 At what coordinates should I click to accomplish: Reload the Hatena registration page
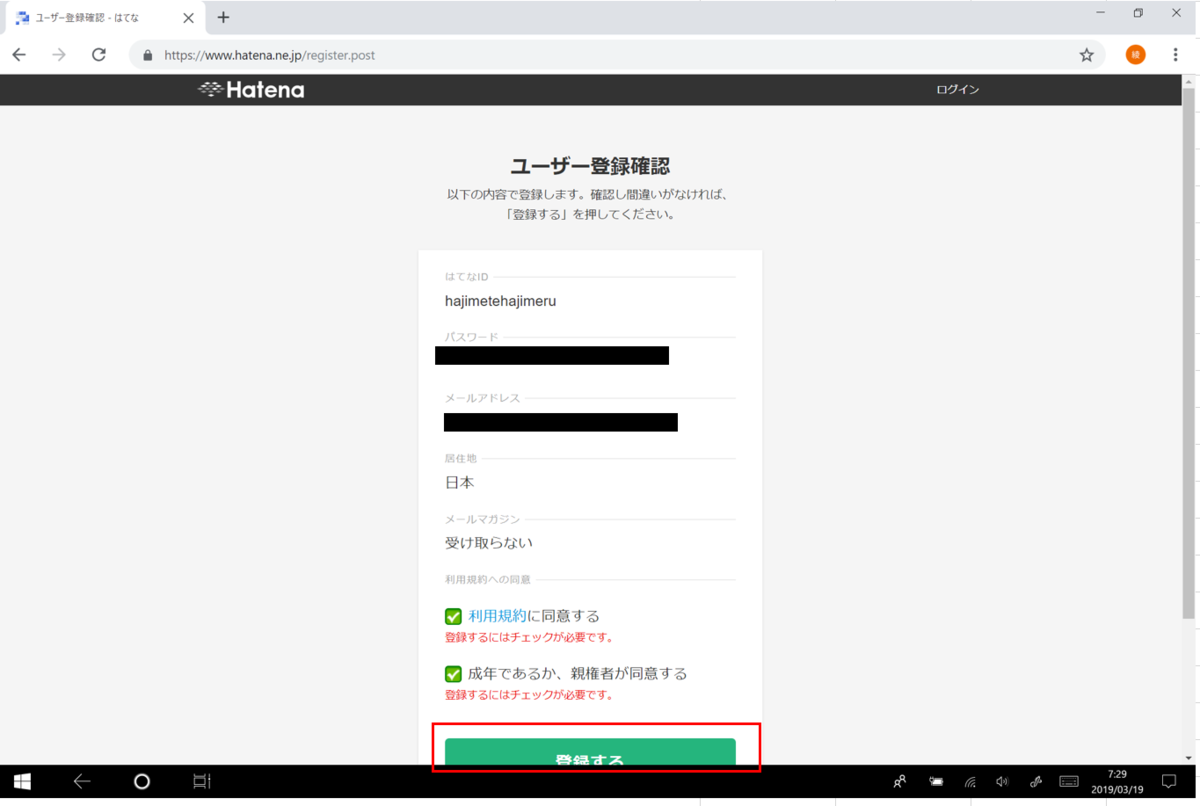point(98,55)
